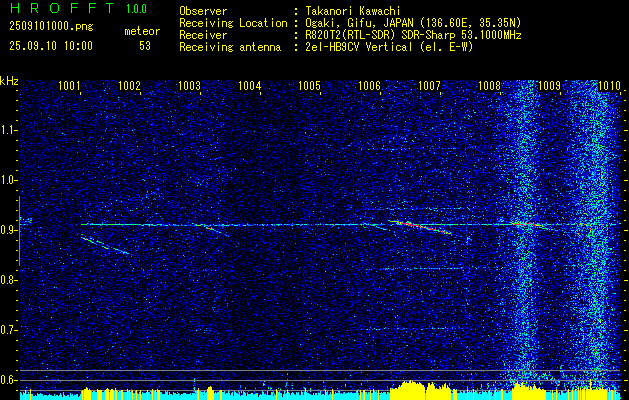
Task: Click the Receiver field label
Action: click(x=203, y=35)
